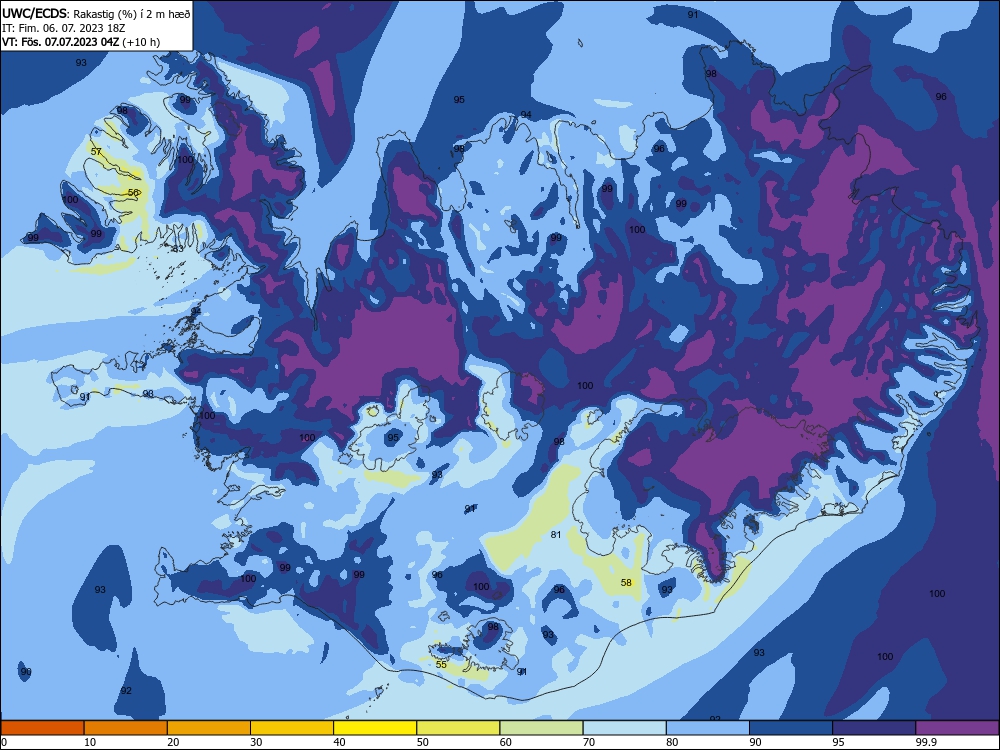Click the UWC/ECDS title text
This screenshot has height=750, width=1000.
[x=34, y=14]
